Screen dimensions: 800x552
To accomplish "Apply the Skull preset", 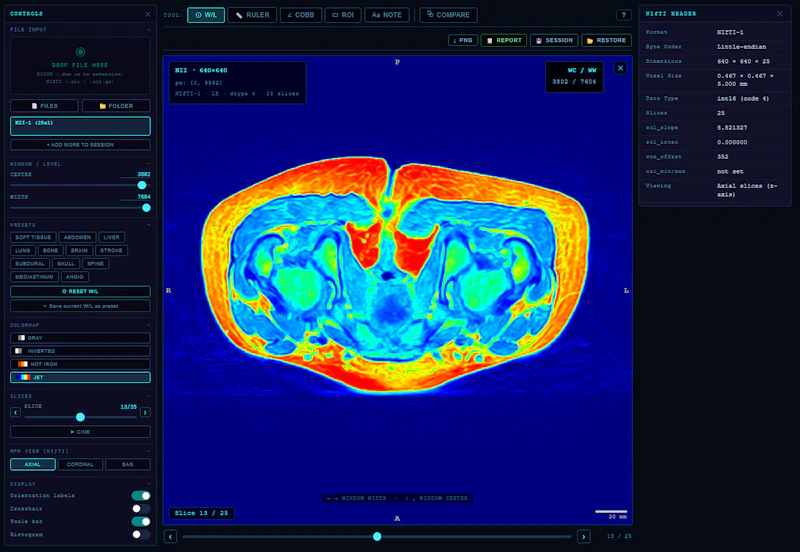I will pos(65,264).
